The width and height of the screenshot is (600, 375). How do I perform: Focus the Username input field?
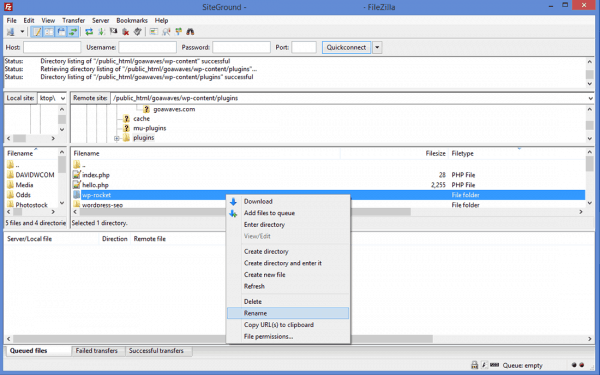click(147, 47)
